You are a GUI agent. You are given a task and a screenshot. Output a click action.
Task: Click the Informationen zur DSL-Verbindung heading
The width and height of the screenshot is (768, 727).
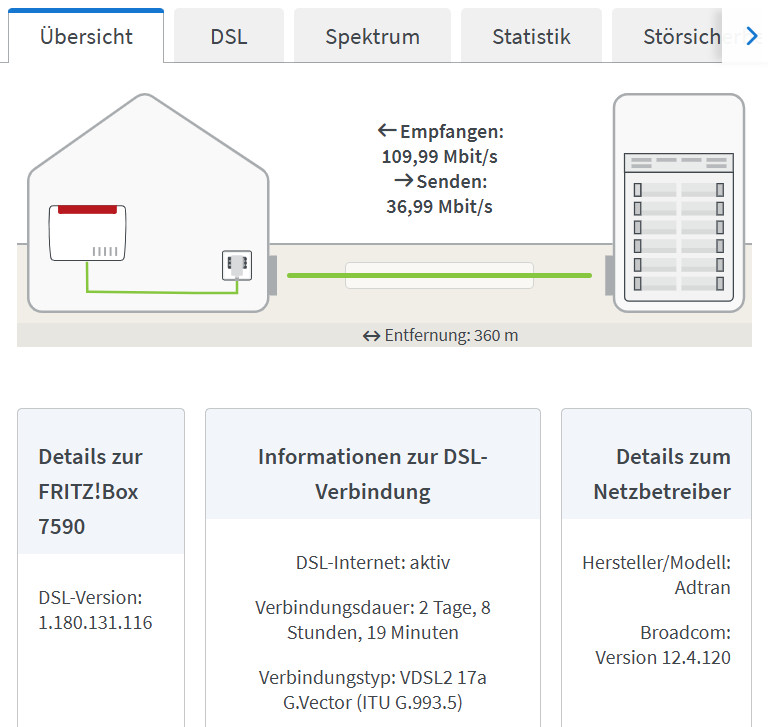(372, 474)
